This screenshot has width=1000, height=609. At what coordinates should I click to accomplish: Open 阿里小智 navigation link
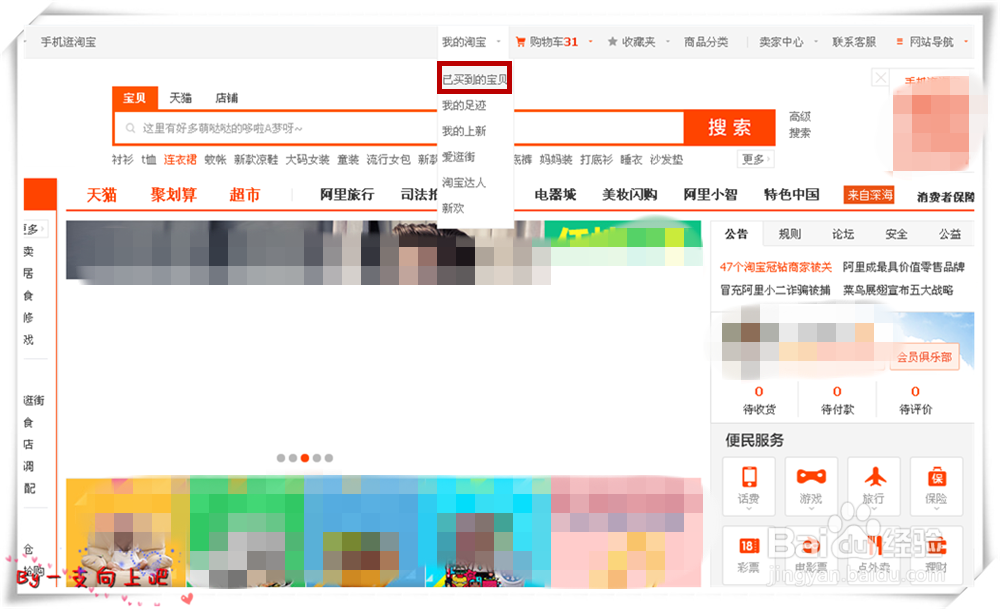click(710, 194)
